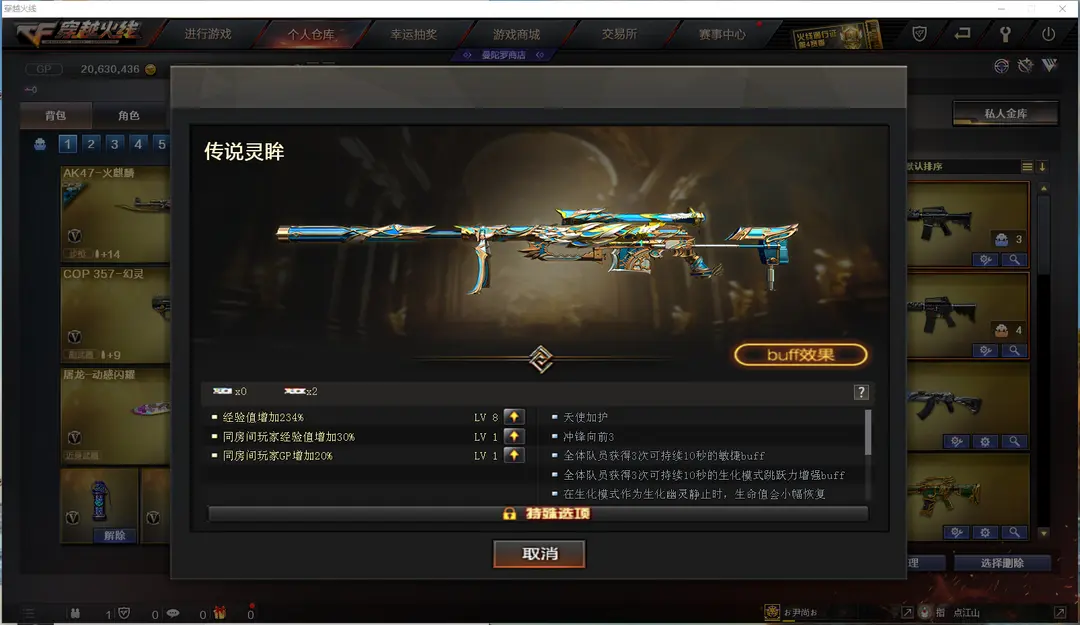1080x625 pixels.
Task: Upgrade 同房间玩家经验值增加30% level arrow
Action: pyautogui.click(x=514, y=436)
